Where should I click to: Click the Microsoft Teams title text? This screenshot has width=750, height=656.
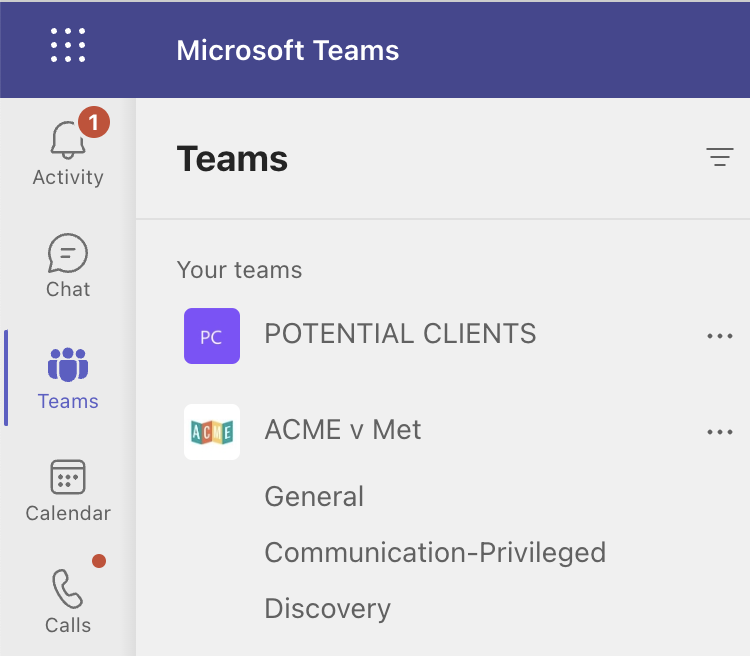(287, 50)
